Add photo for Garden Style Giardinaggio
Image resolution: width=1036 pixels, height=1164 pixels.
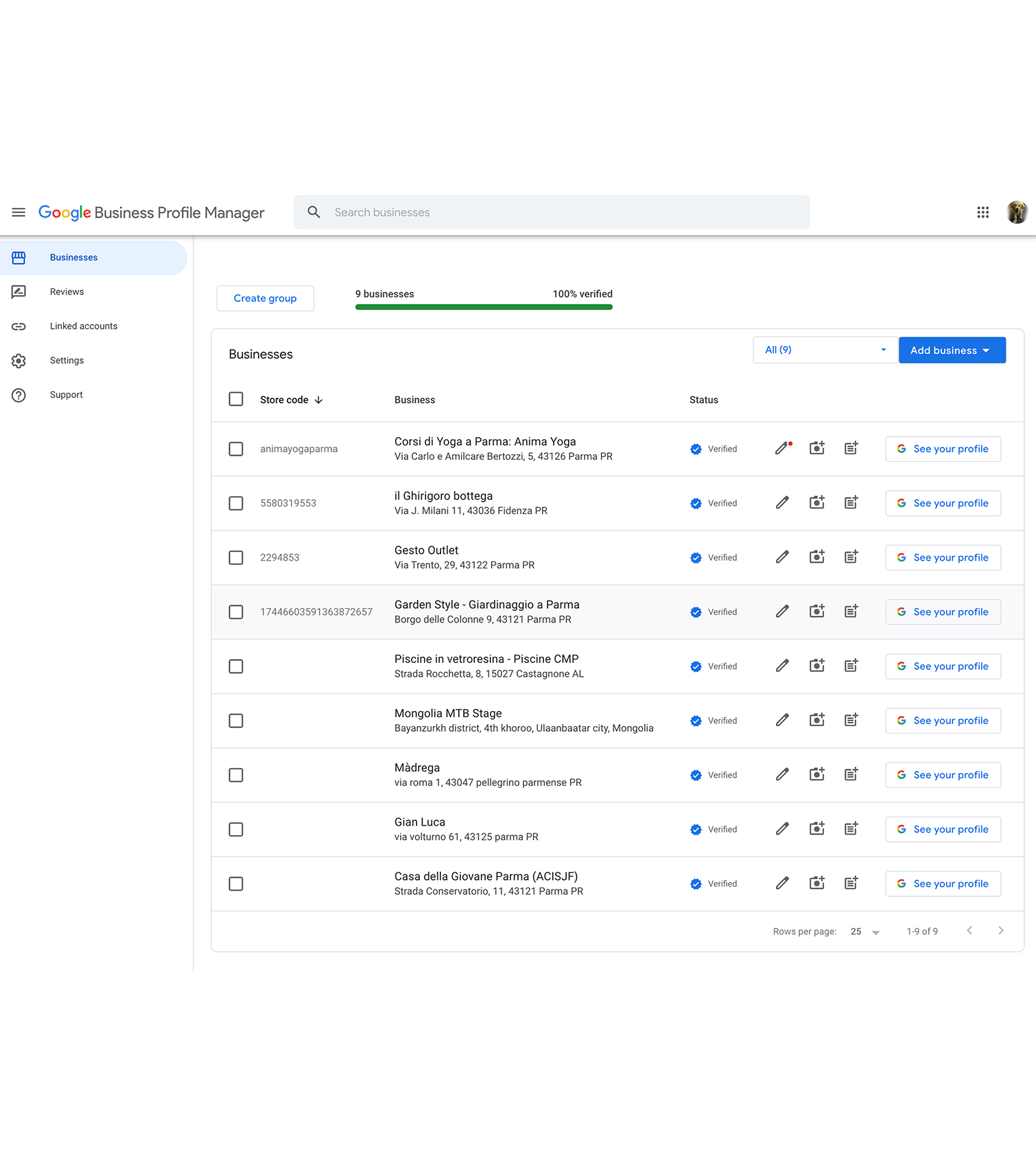click(816, 612)
